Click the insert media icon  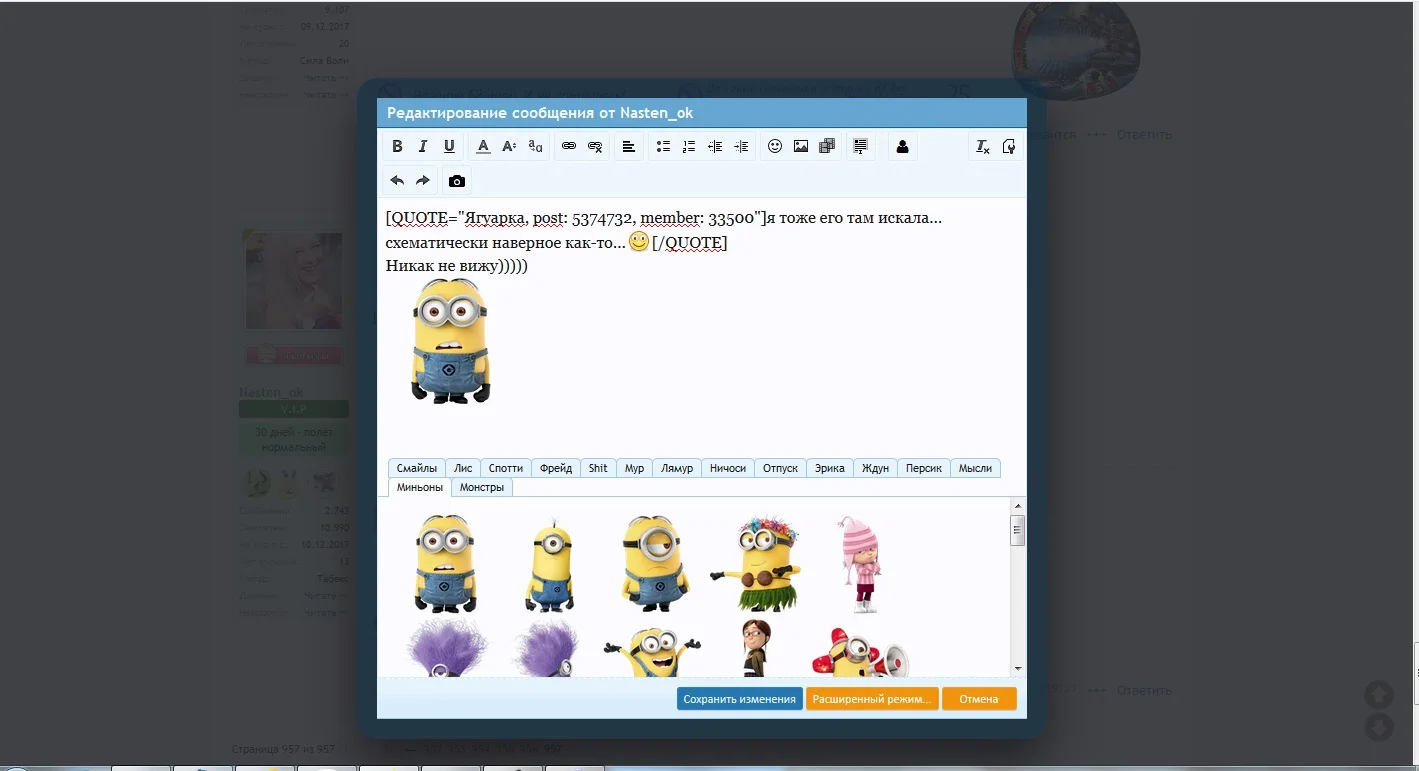827,147
